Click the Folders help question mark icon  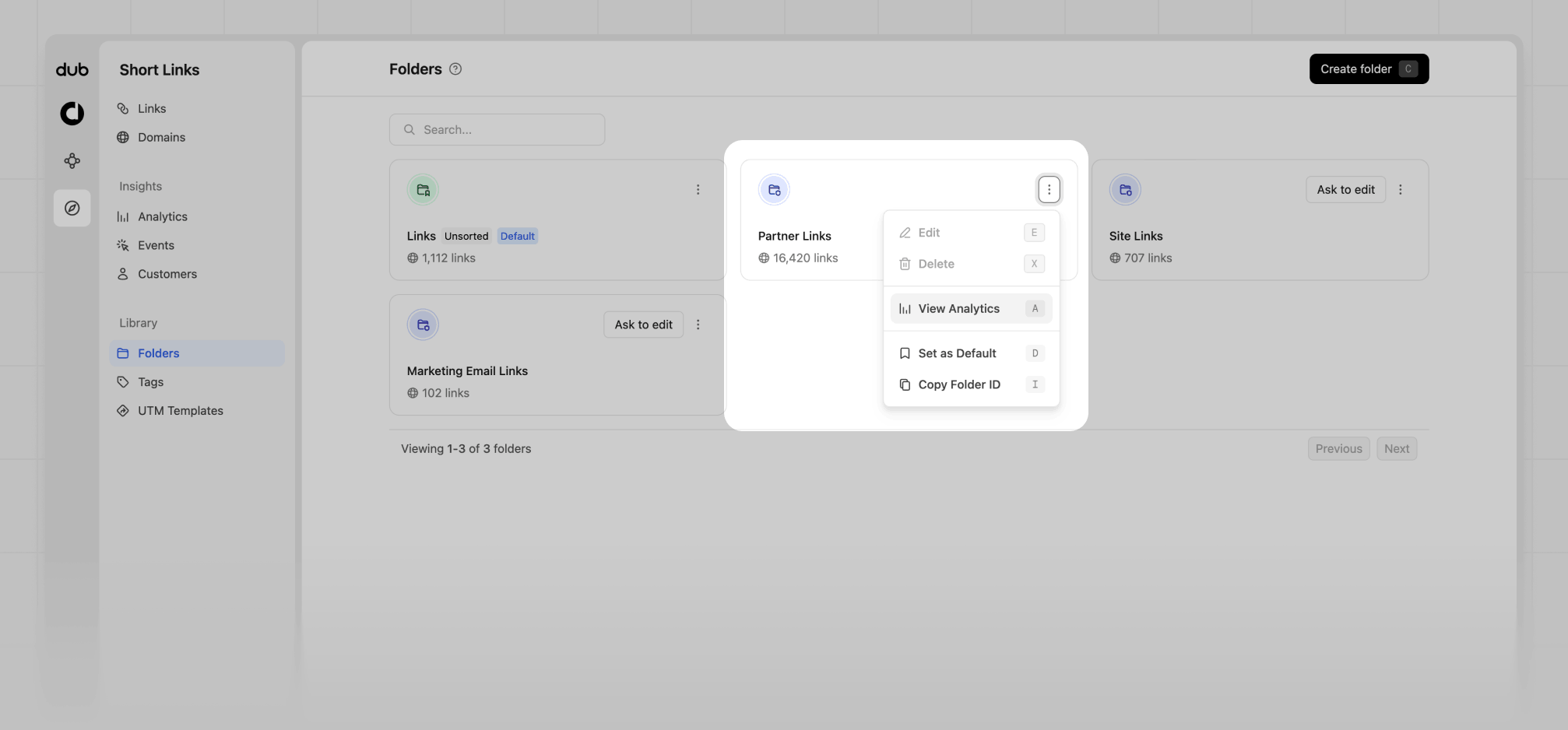pos(455,69)
